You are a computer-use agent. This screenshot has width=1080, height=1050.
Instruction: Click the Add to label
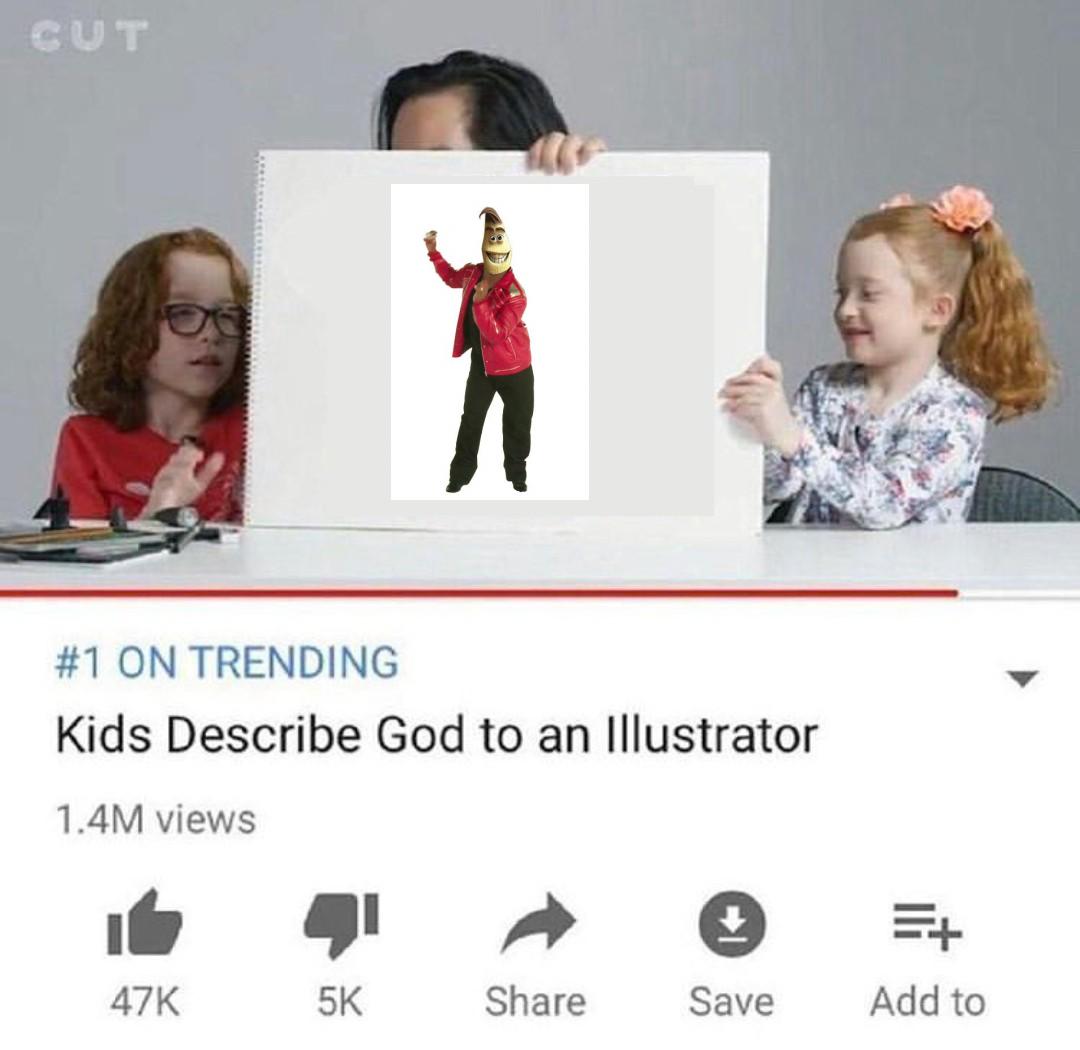click(x=927, y=1001)
